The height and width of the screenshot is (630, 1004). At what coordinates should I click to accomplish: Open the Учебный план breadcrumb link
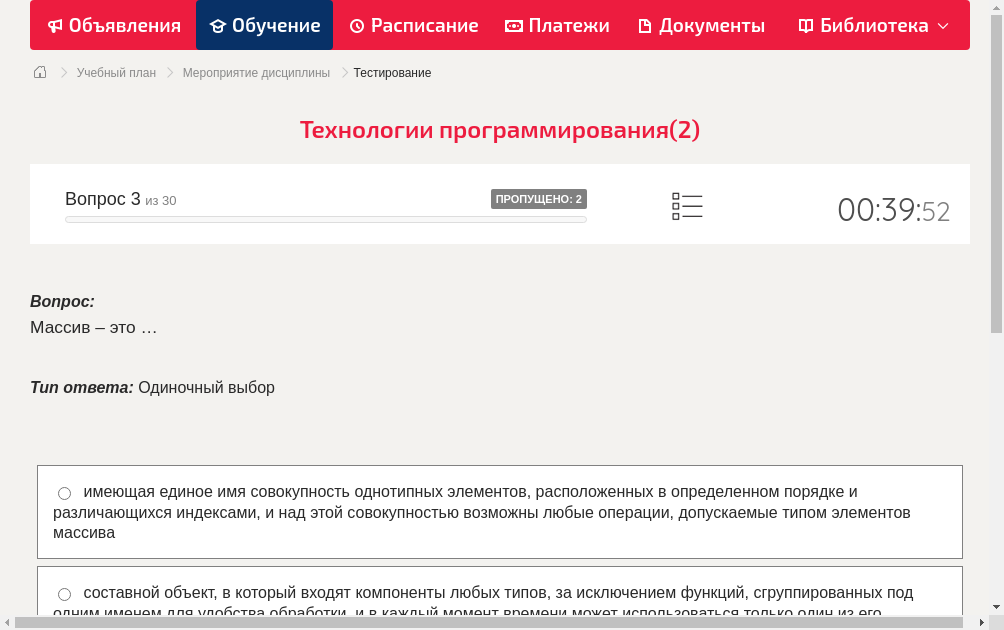(118, 72)
